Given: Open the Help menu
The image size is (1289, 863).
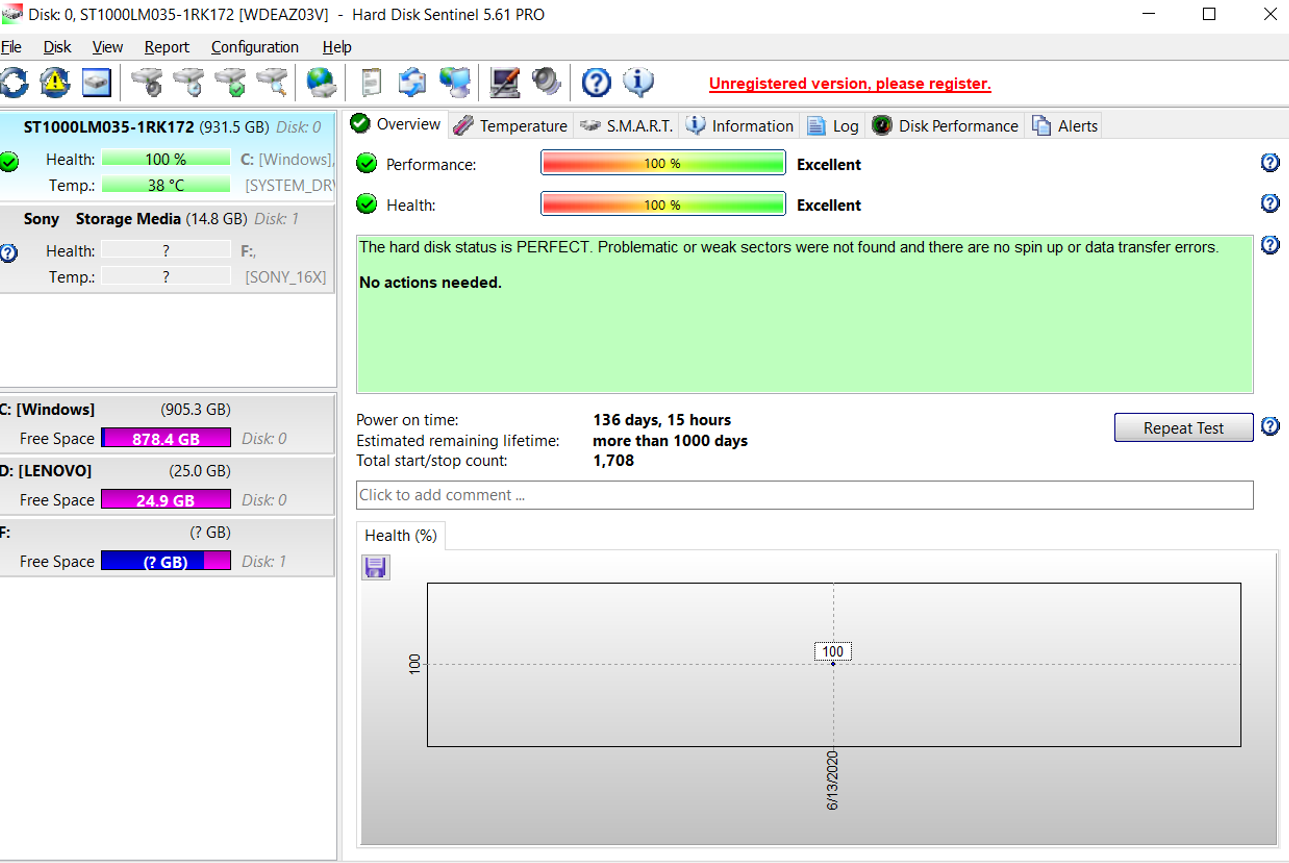Looking at the screenshot, I should click(337, 47).
